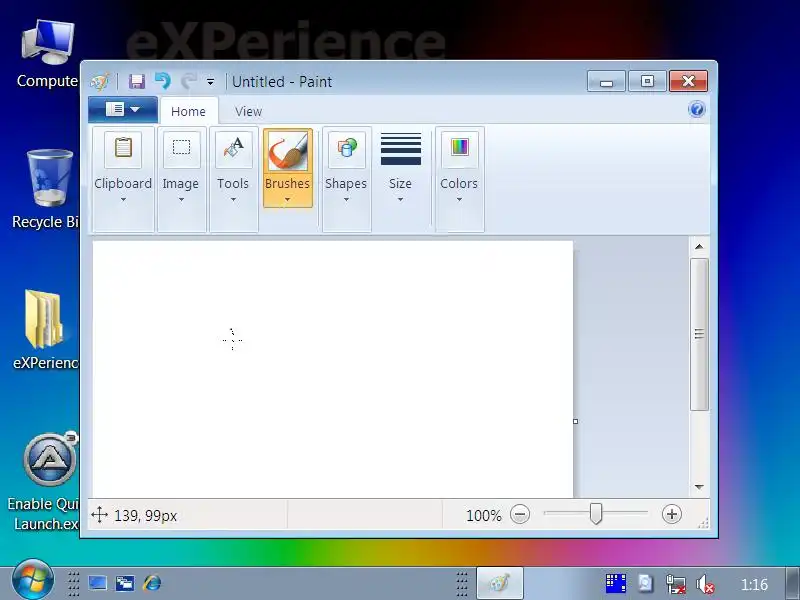Maximize the Paint window
The height and width of the screenshot is (600, 800).
click(647, 81)
